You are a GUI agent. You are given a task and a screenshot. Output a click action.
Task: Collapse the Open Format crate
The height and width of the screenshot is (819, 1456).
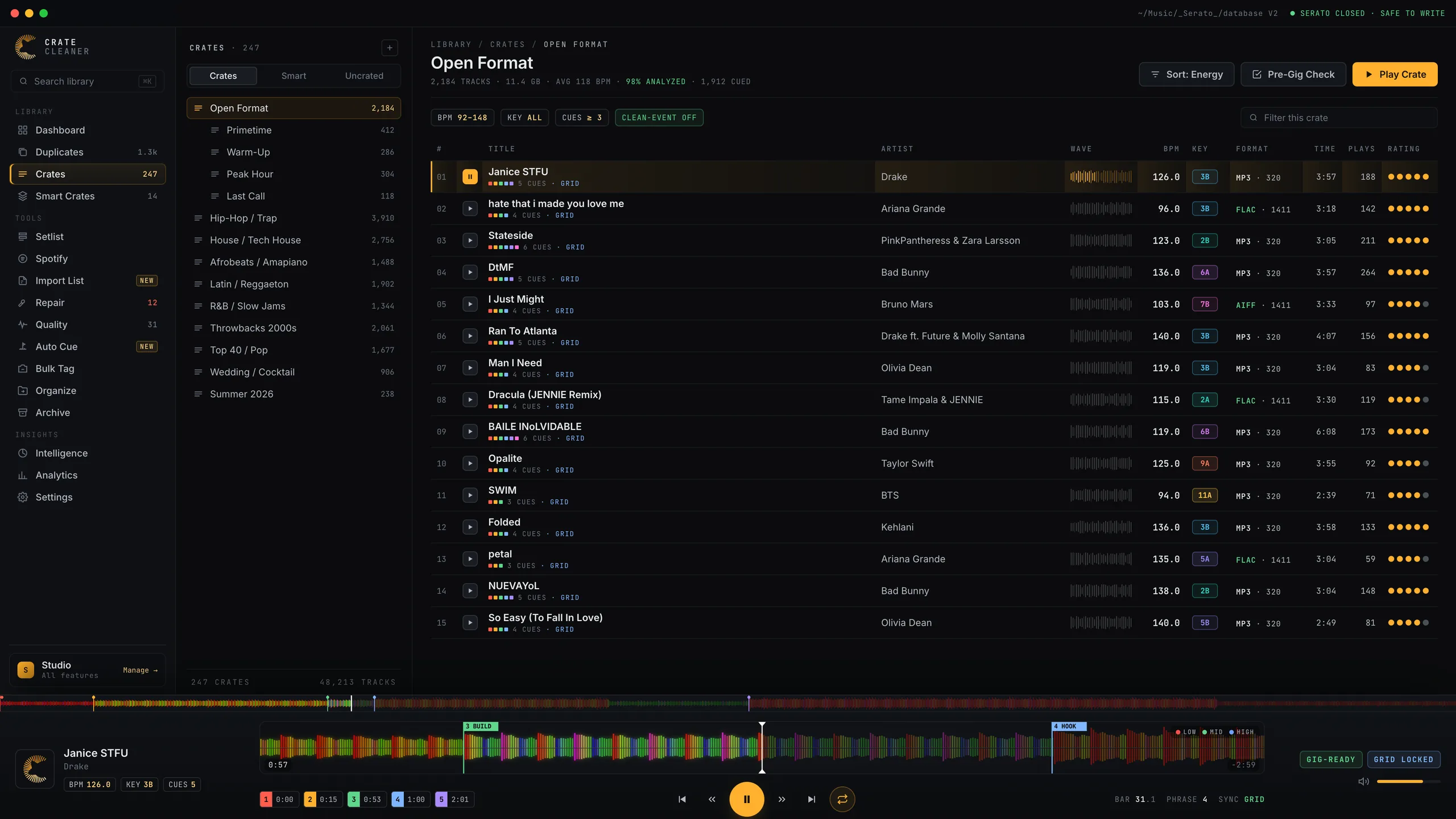click(x=198, y=108)
